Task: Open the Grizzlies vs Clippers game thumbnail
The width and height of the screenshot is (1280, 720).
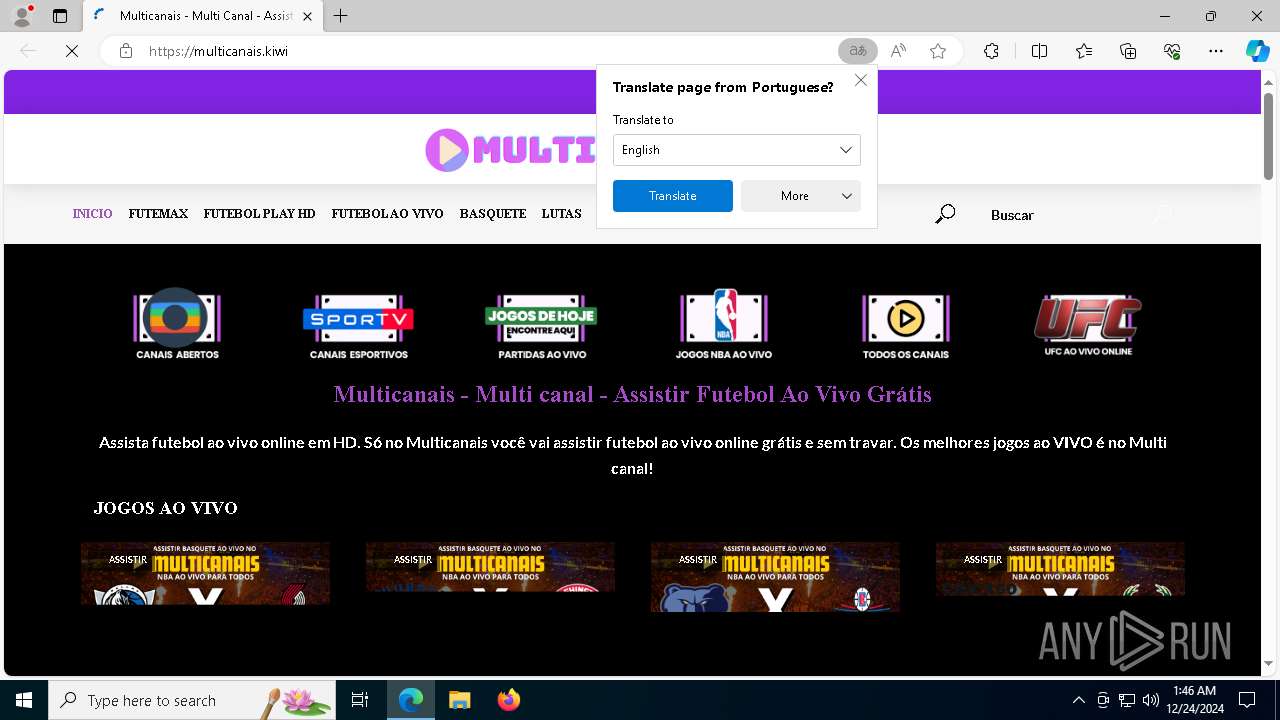Action: [775, 577]
